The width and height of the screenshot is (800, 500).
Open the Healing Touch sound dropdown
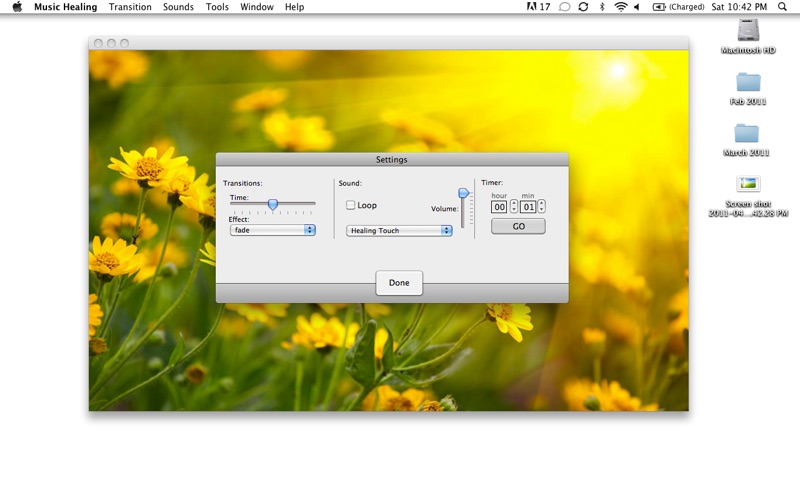click(x=399, y=231)
